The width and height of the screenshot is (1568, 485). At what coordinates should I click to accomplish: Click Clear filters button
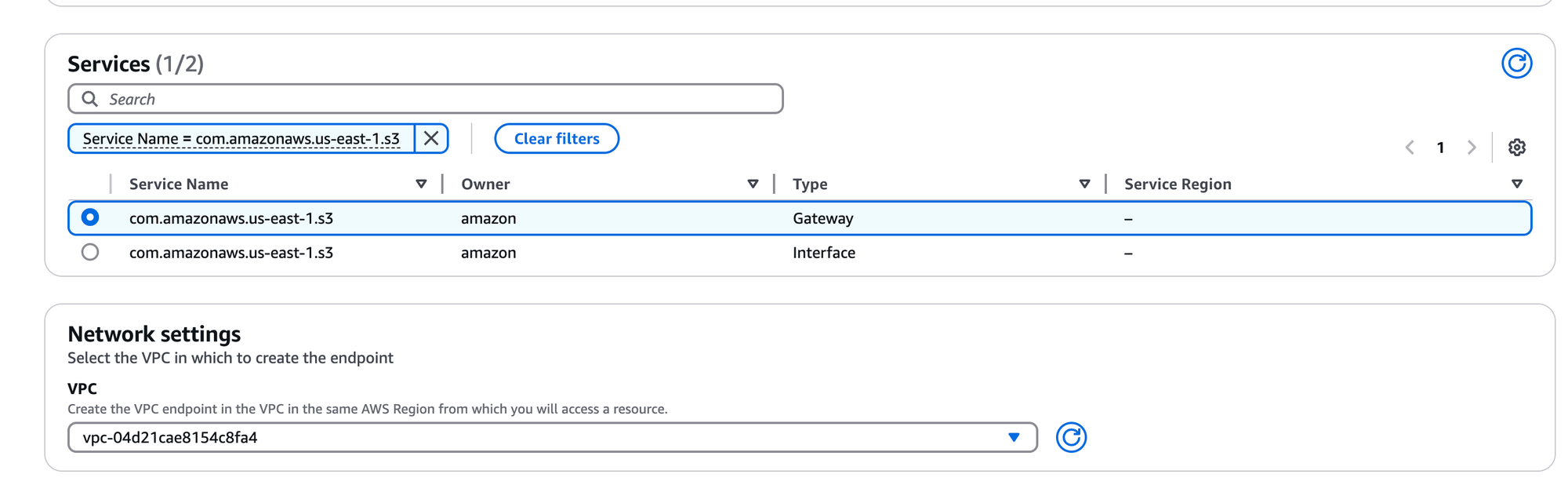tap(557, 139)
